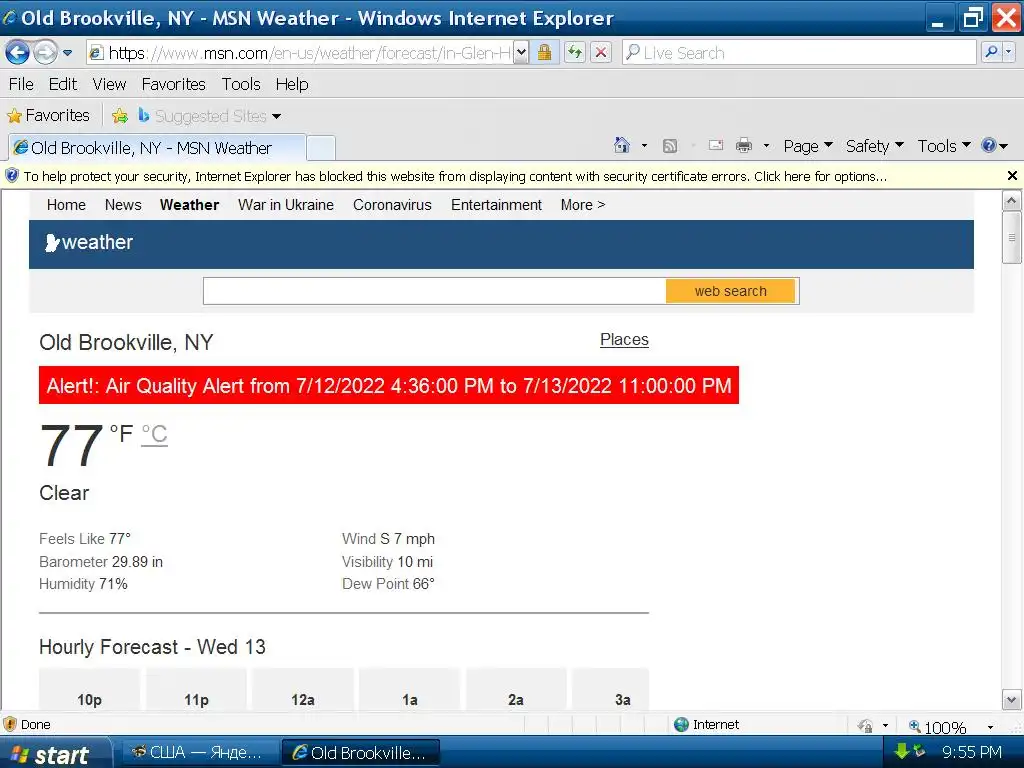Click the page scrollbar down arrow
Screen dimensions: 1024x768
[x=1011, y=700]
